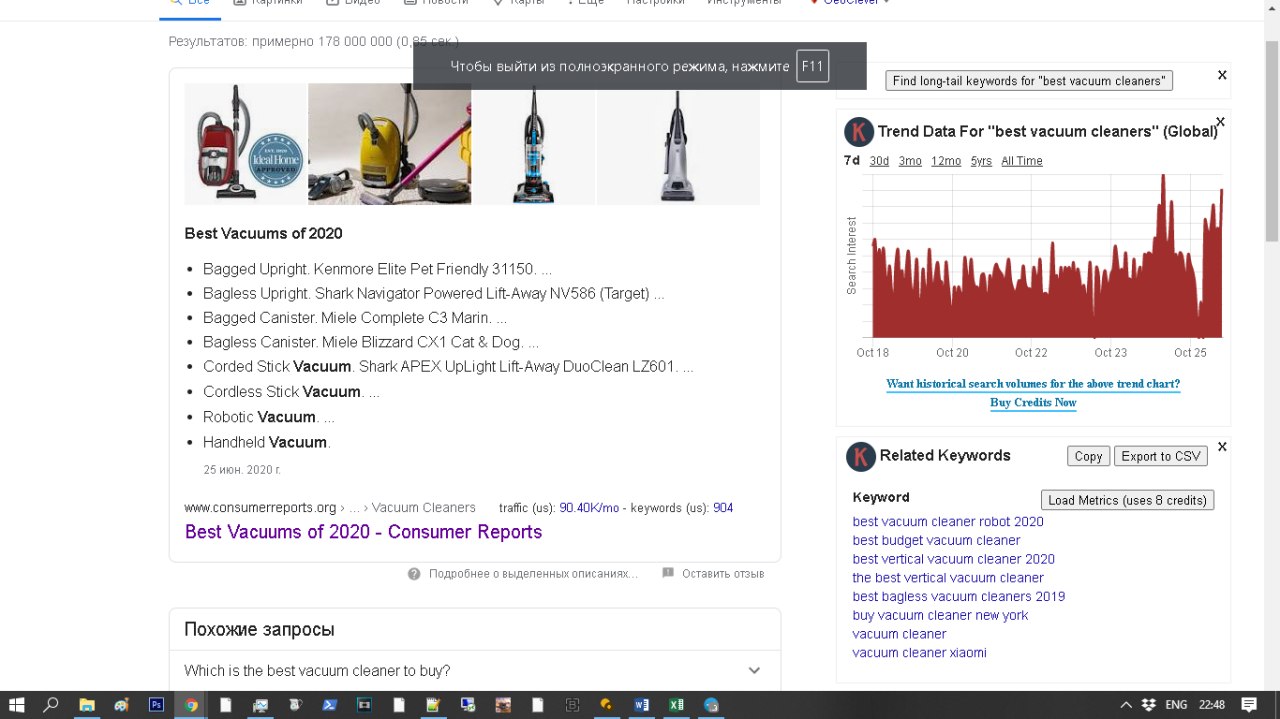Open the Dropbox tray icon
Image resolution: width=1280 pixels, height=719 pixels.
point(1150,705)
